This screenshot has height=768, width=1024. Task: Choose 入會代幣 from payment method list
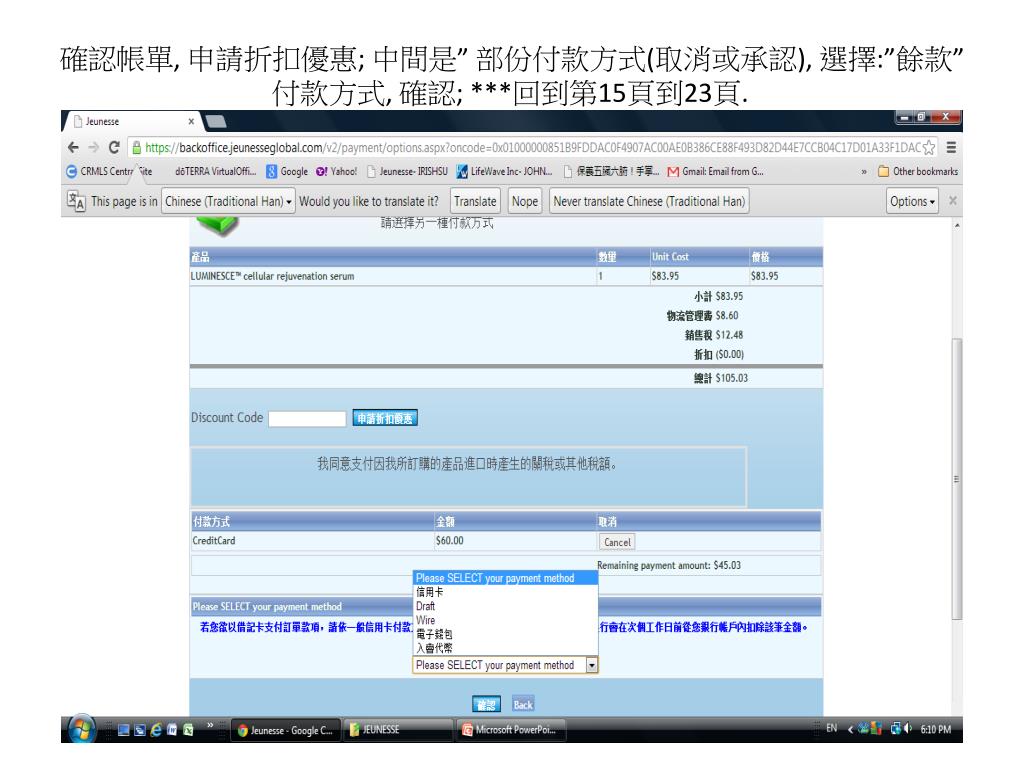click(x=505, y=648)
